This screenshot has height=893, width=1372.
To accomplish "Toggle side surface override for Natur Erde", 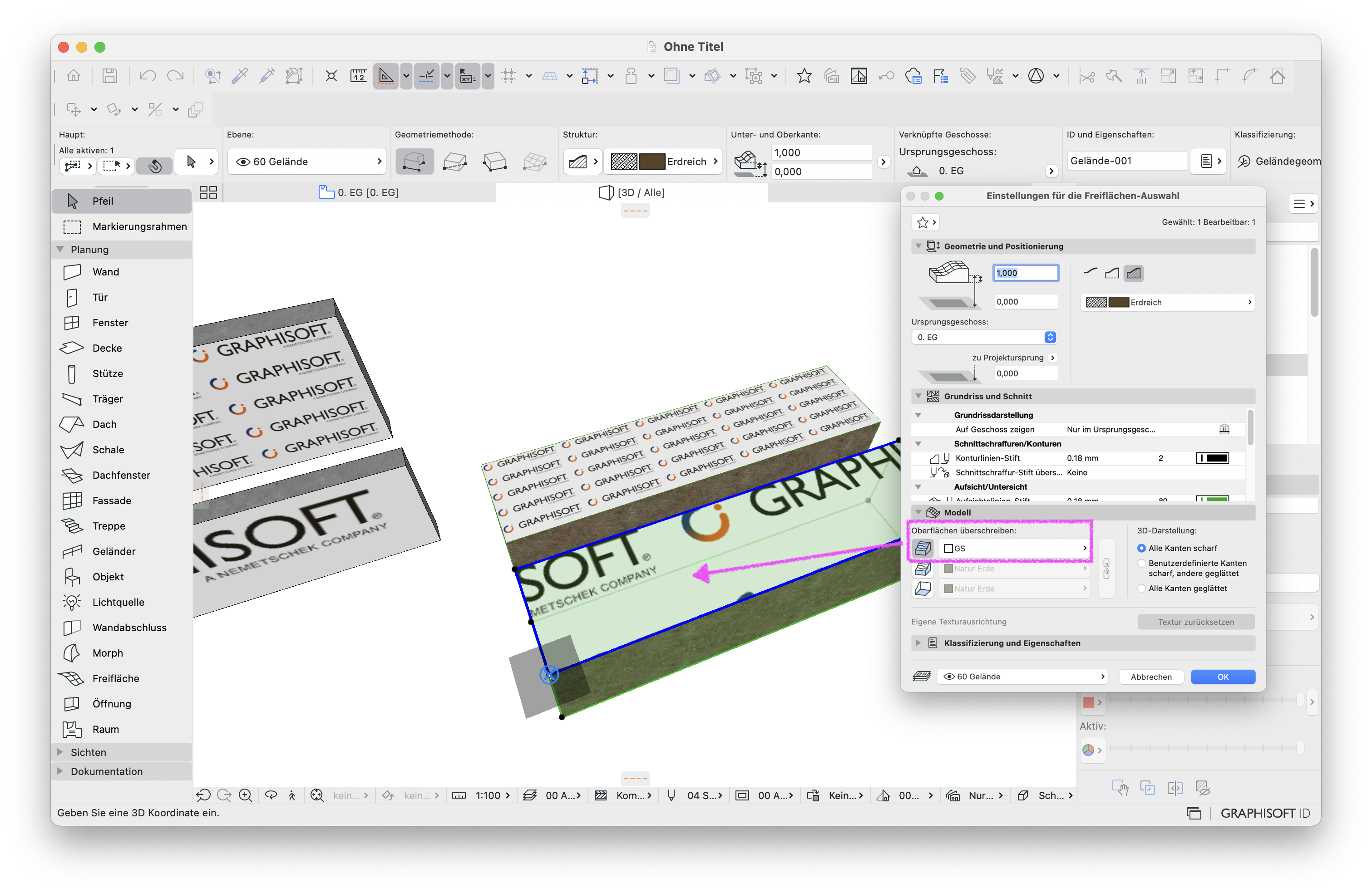I will click(923, 569).
